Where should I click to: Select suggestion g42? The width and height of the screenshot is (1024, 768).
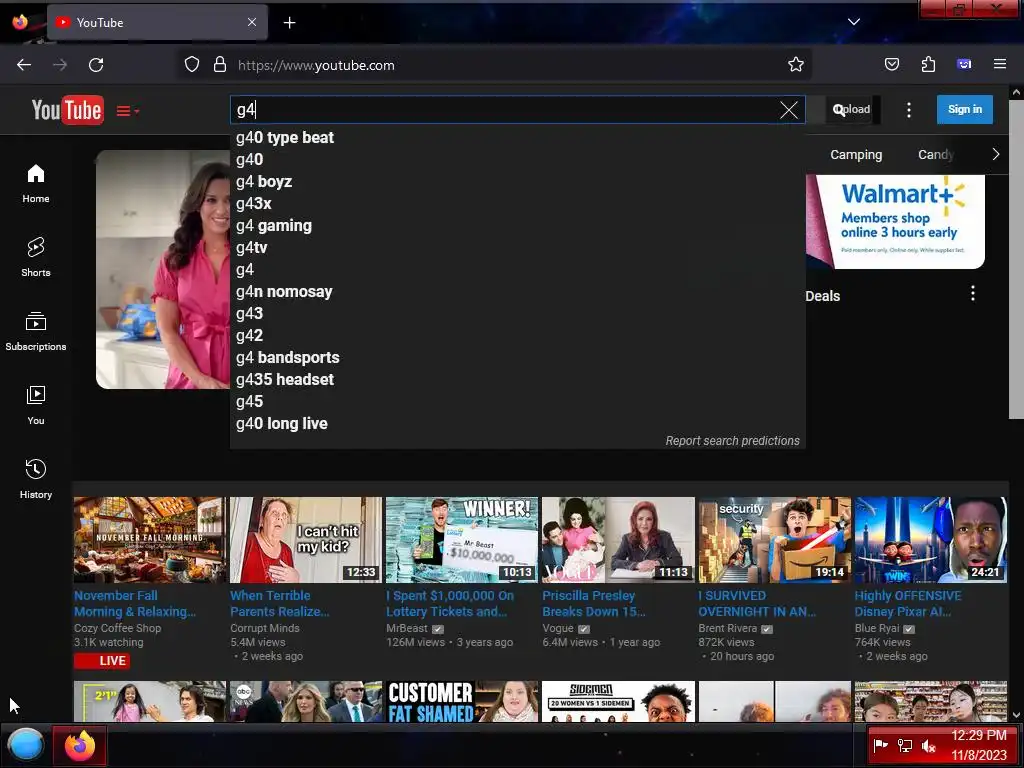tap(517, 336)
